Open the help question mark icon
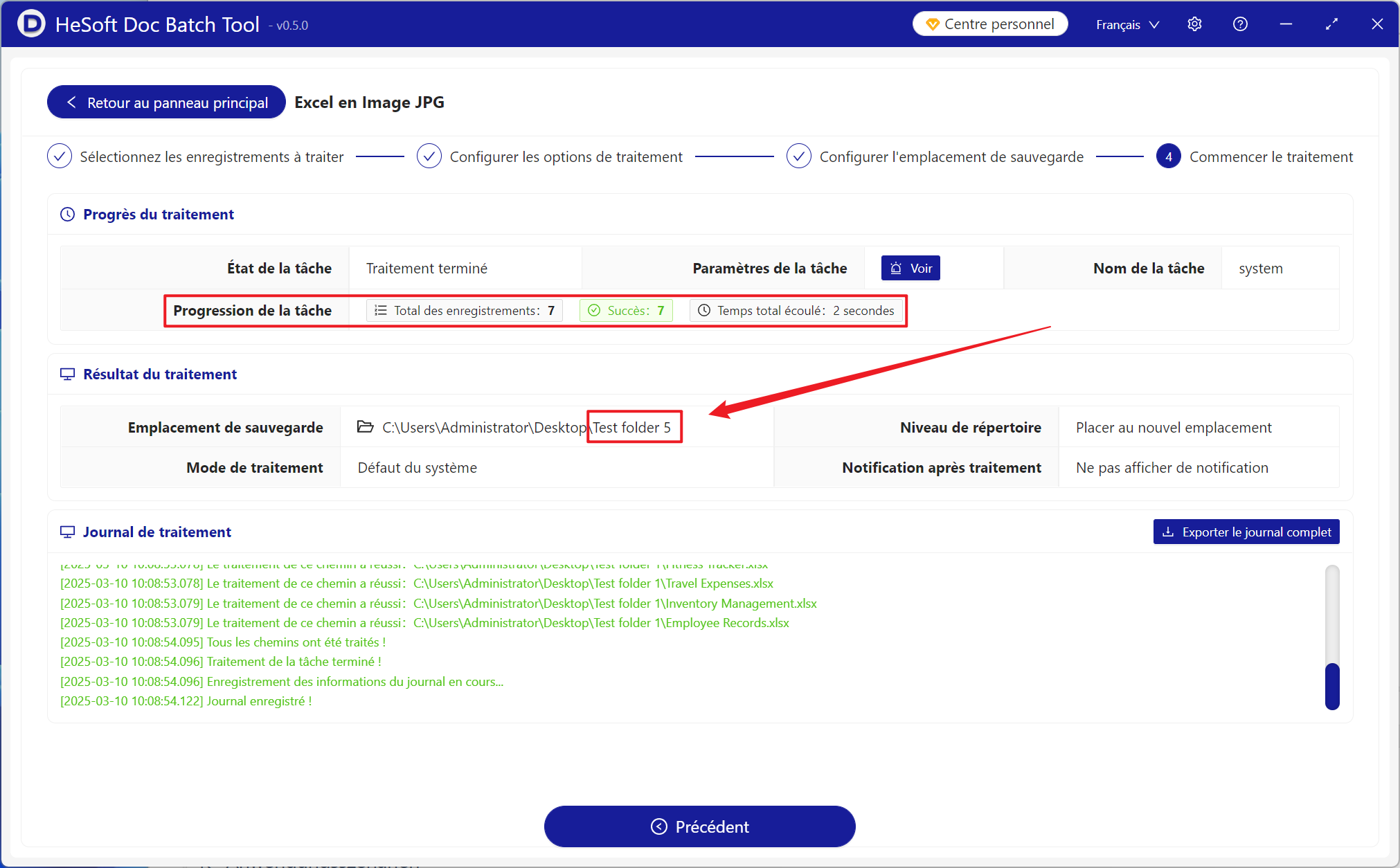 click(x=1240, y=24)
